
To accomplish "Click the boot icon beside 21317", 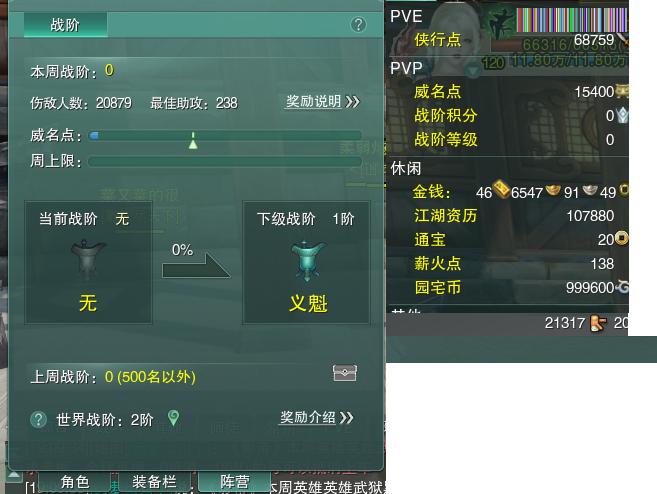I will 598,323.
